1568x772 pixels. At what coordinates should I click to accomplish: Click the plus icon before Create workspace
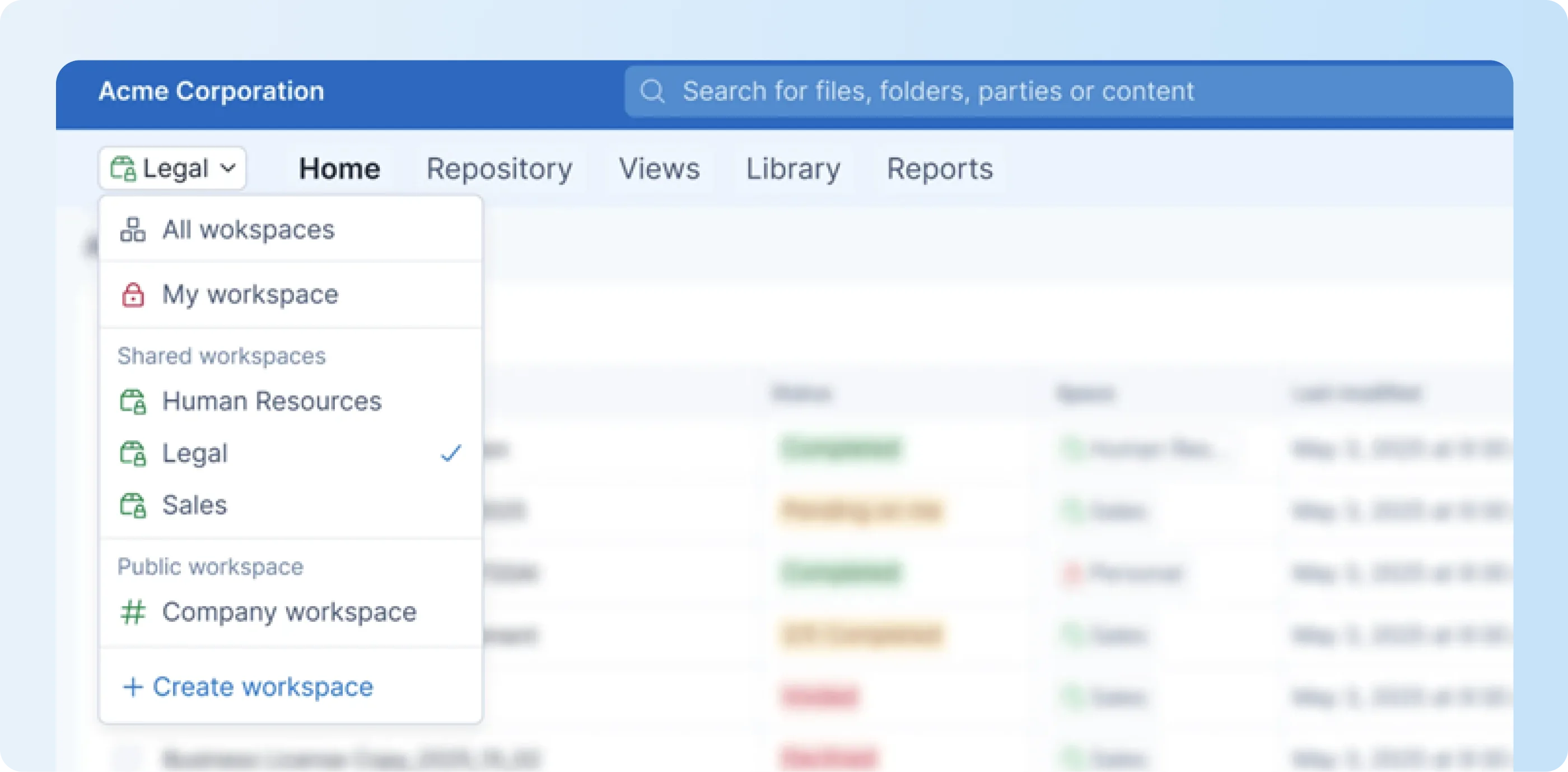(x=133, y=687)
